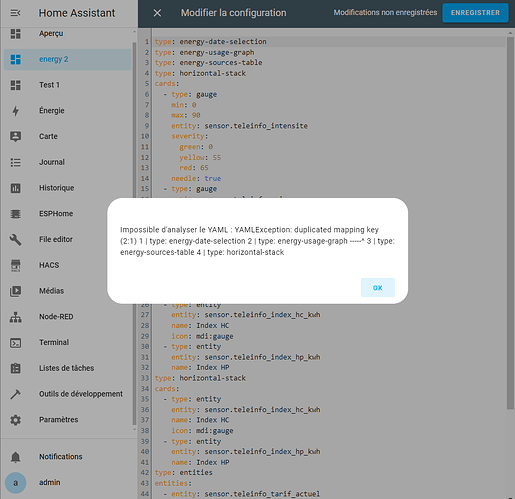Dismiss the YAML error with OK
515x499 pixels.
[378, 288]
